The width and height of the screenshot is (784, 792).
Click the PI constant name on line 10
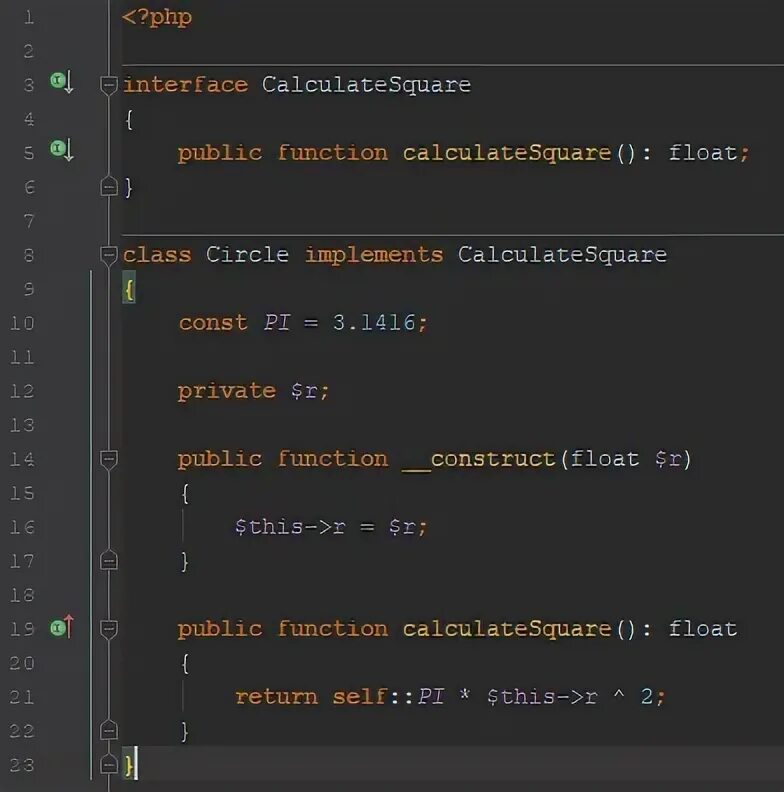click(276, 322)
